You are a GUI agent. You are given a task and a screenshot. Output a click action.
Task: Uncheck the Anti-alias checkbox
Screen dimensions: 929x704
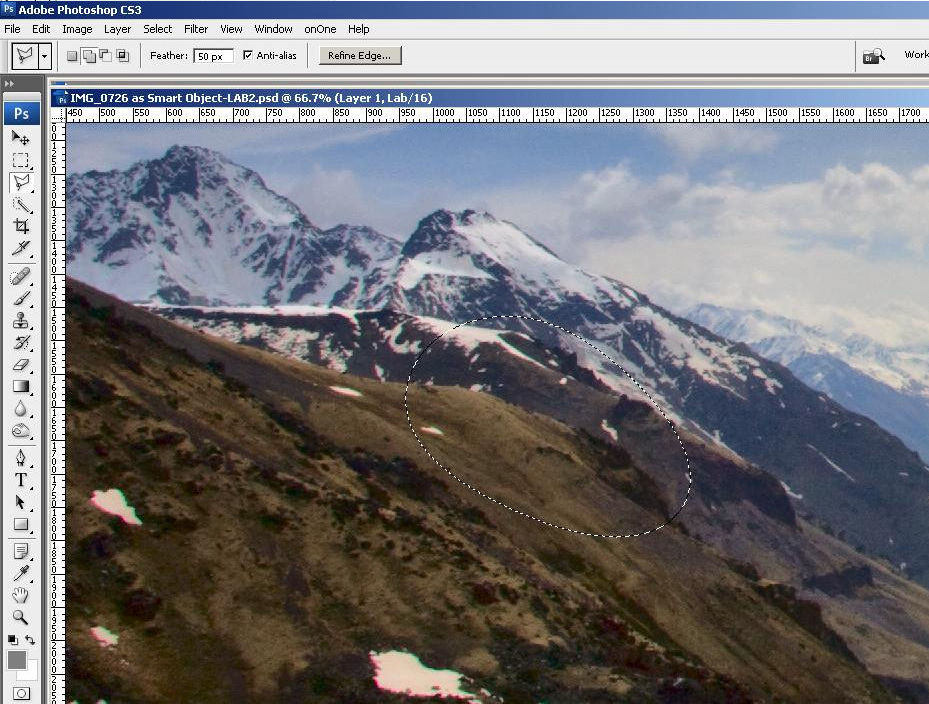248,56
